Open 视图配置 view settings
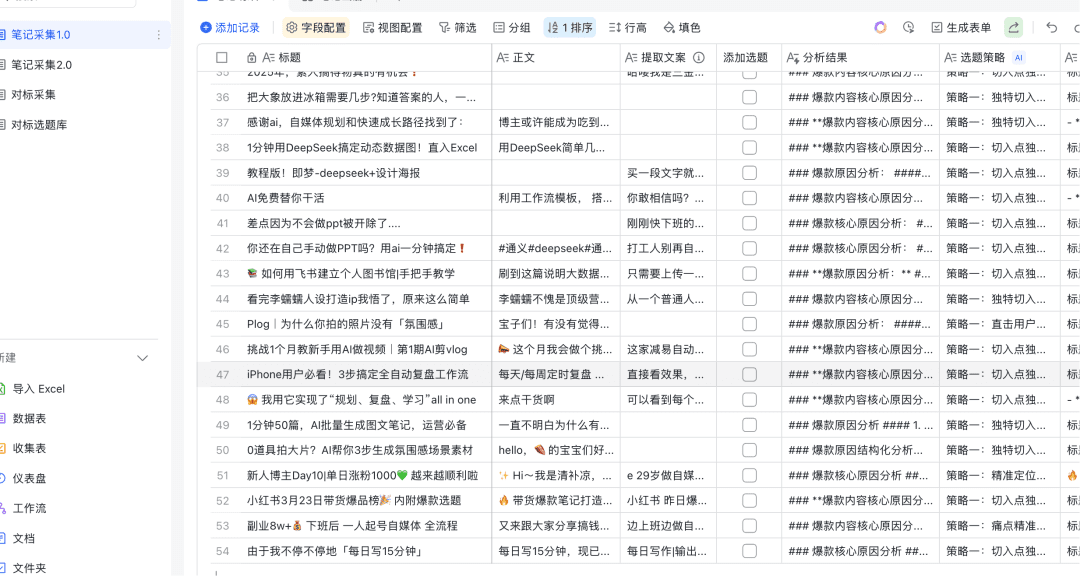Image resolution: width=1080 pixels, height=576 pixels. coord(393,28)
